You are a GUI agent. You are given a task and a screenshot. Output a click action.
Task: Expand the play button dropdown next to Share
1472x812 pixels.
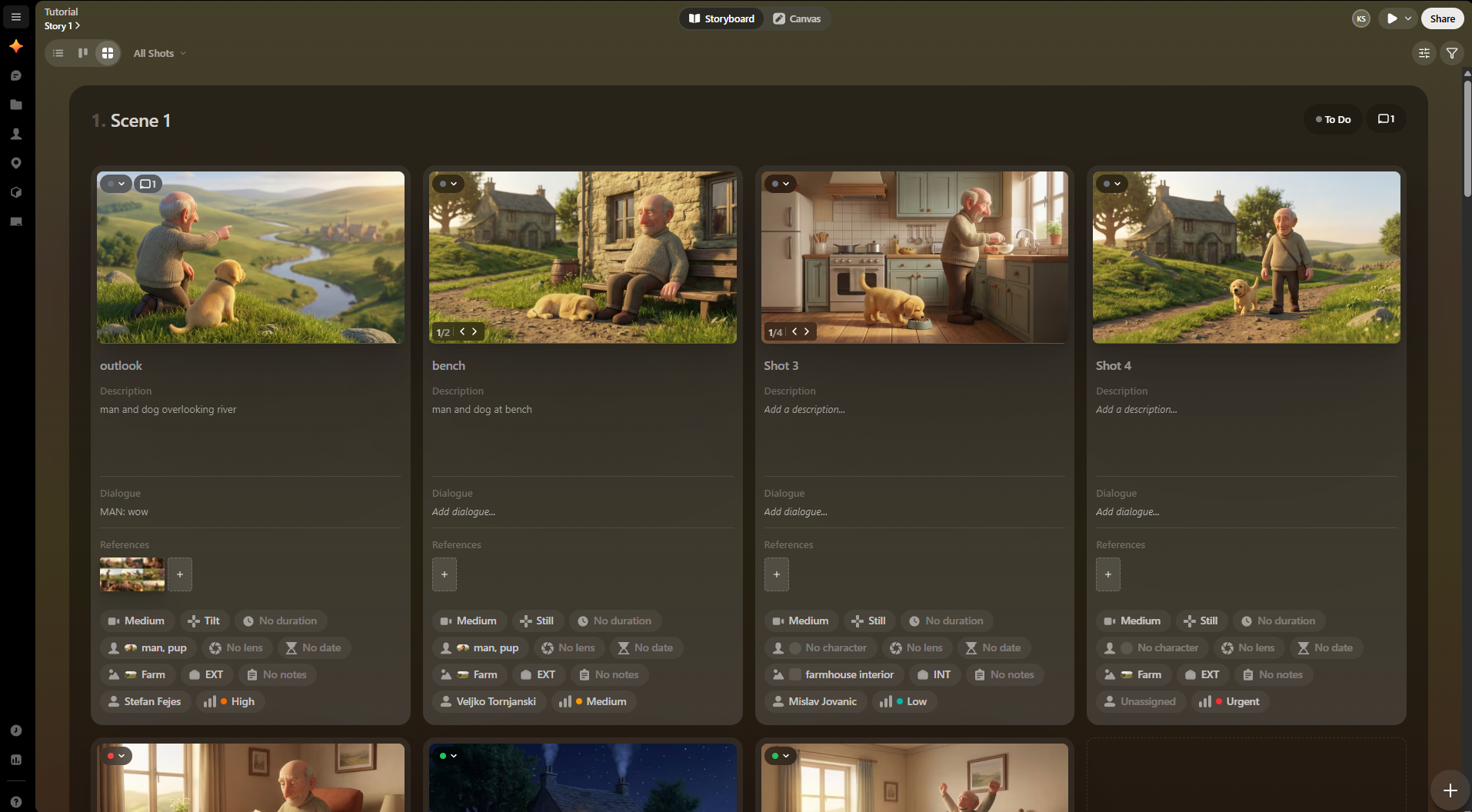[x=1408, y=18]
